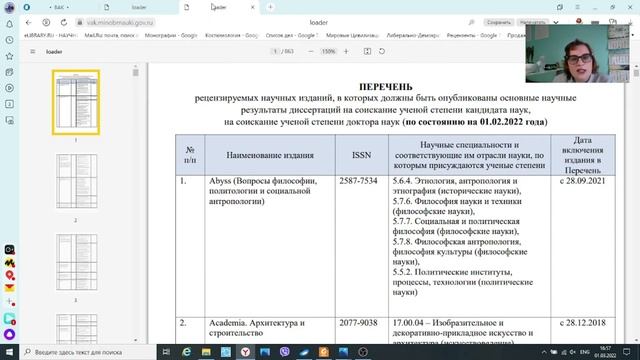The width and height of the screenshot is (640, 360).
Task: Click the thumbnail panel scrollbar handle
Action: point(136,73)
